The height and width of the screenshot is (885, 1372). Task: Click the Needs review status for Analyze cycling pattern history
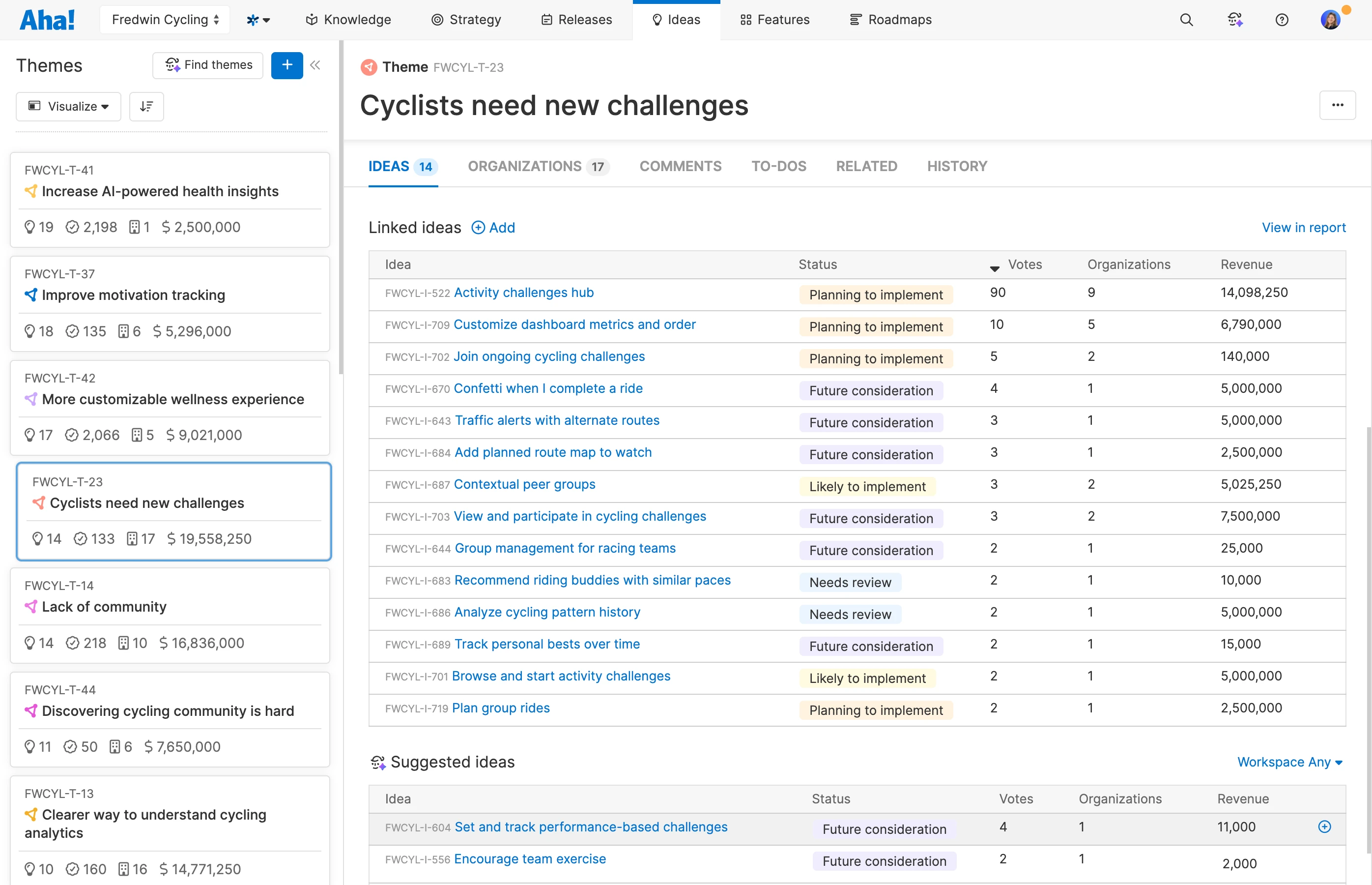pos(850,614)
